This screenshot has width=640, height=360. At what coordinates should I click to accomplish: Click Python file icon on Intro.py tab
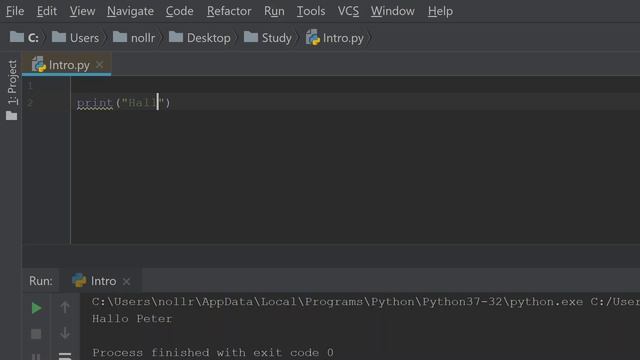39,64
